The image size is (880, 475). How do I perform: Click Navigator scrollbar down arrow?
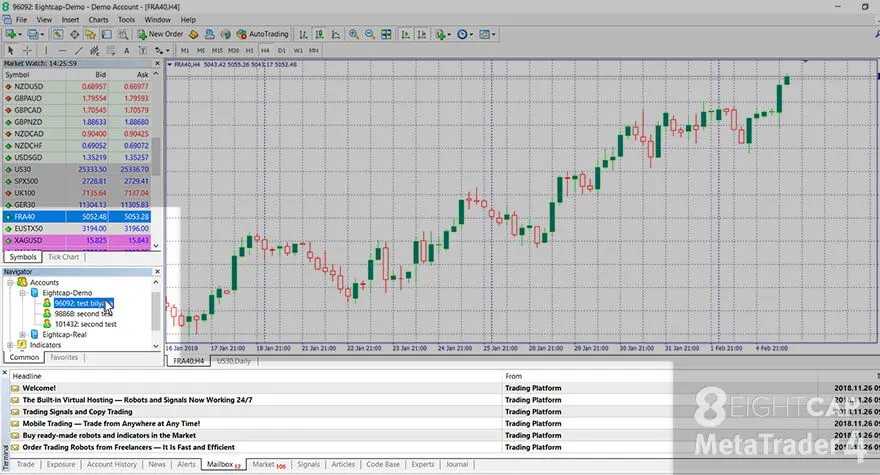click(x=156, y=346)
